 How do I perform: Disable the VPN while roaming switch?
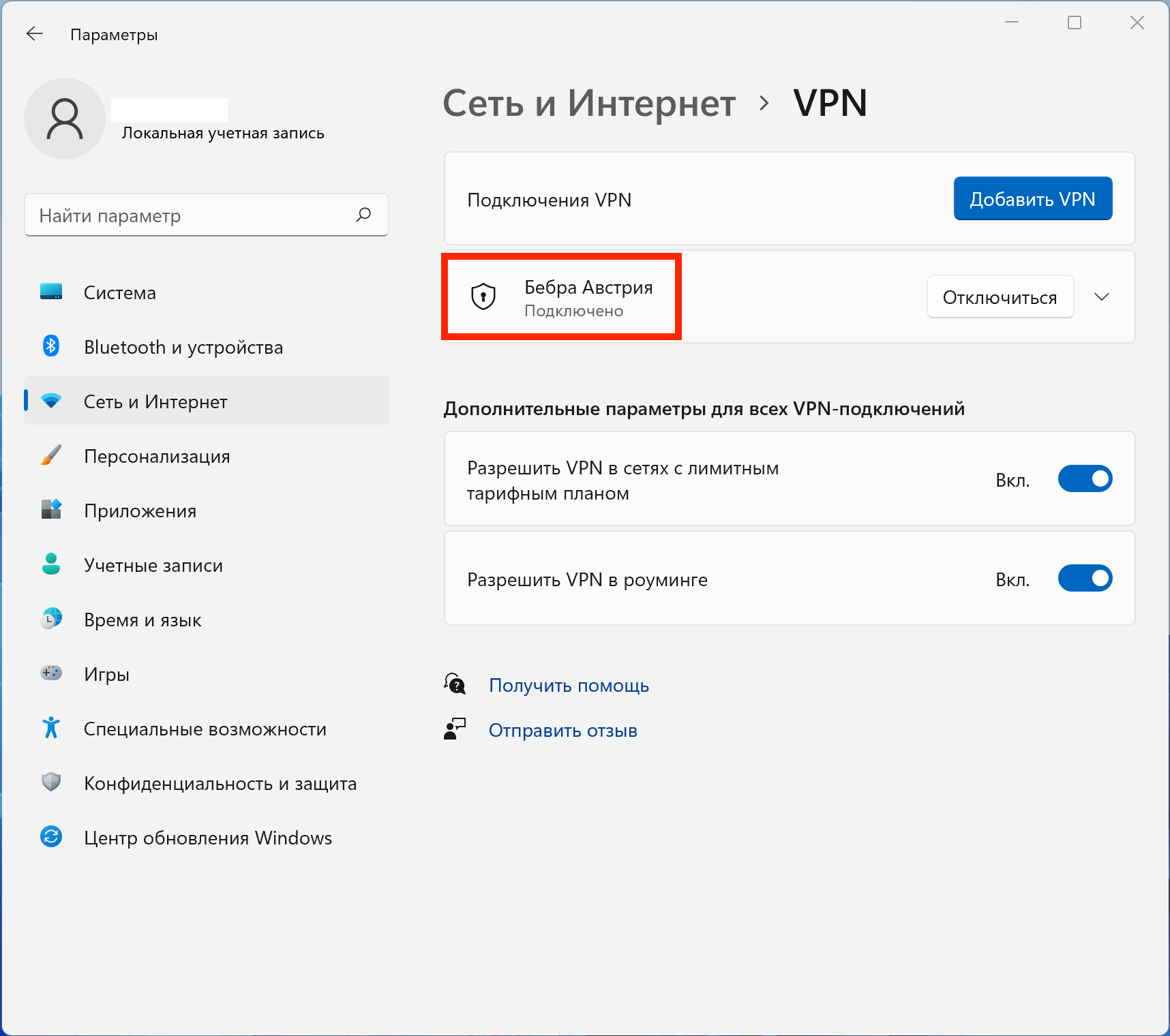1084,579
